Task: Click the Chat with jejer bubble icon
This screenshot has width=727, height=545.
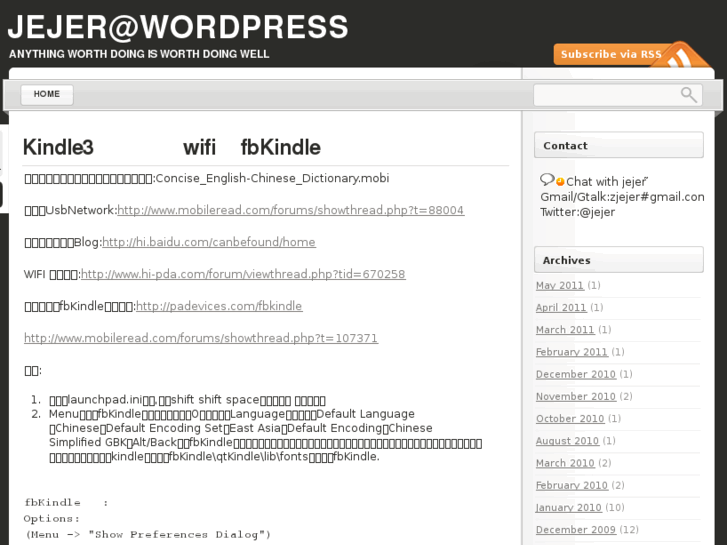Action: [x=547, y=180]
